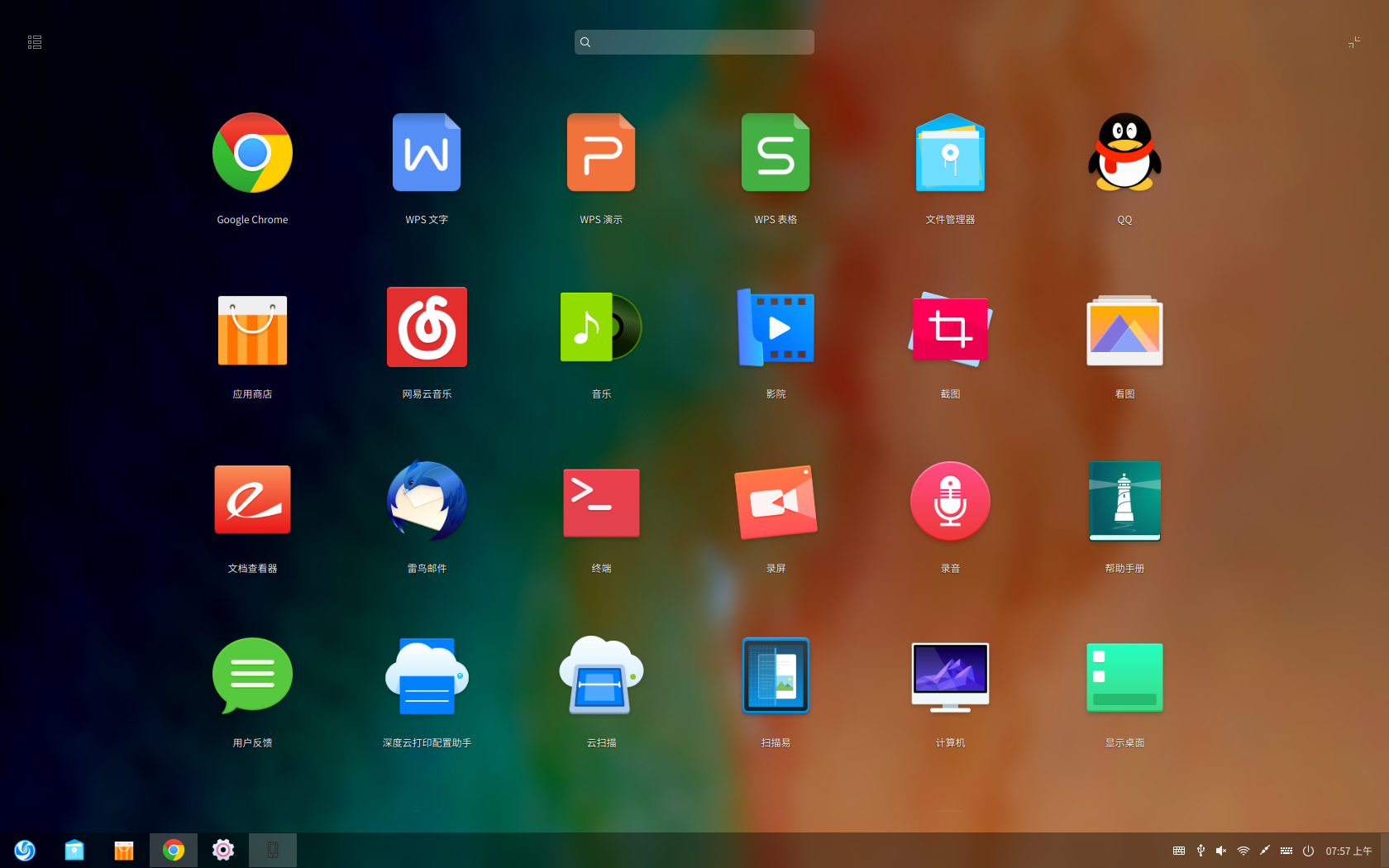Open the 终端 terminal app
The width and height of the screenshot is (1389, 868).
coord(601,503)
